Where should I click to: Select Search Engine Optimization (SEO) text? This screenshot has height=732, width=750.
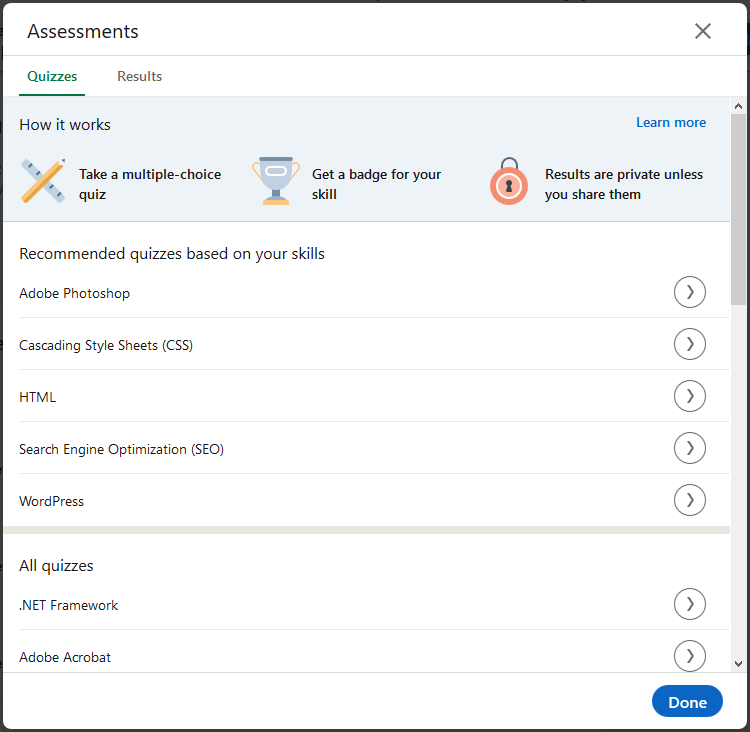[121, 449]
